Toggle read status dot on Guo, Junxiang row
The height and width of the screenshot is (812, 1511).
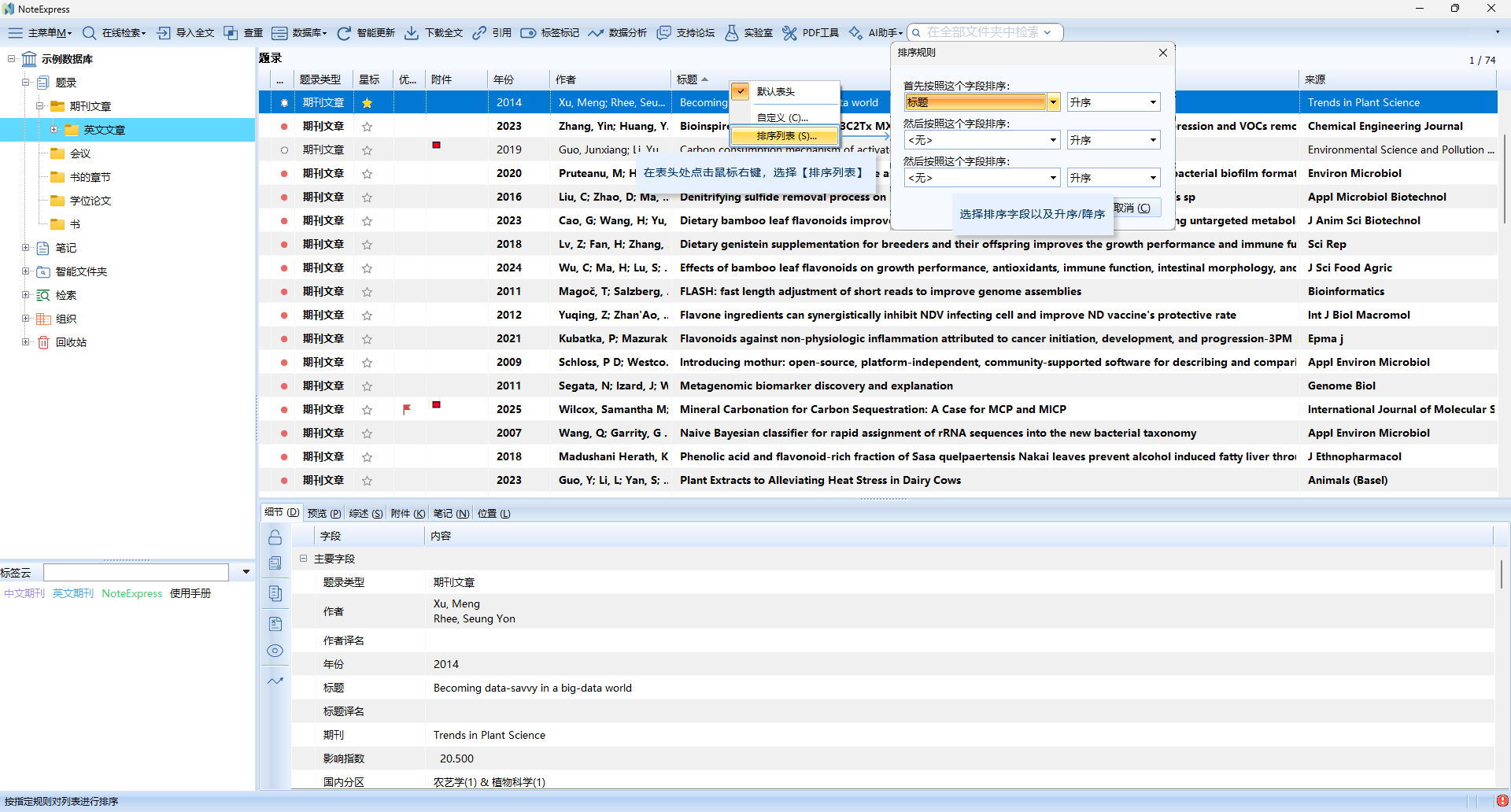(284, 149)
